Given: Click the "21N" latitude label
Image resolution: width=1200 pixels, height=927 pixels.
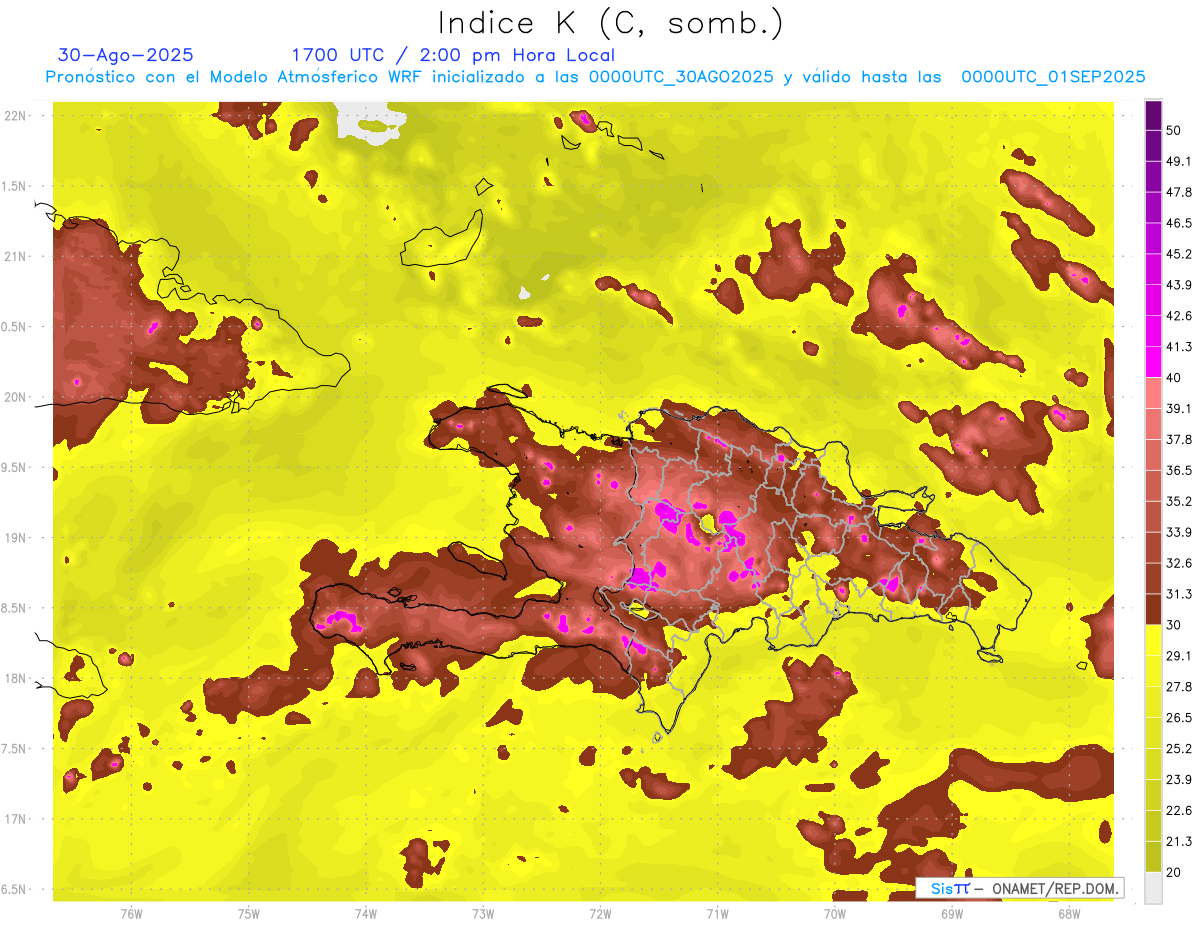Looking at the screenshot, I should coord(15,256).
